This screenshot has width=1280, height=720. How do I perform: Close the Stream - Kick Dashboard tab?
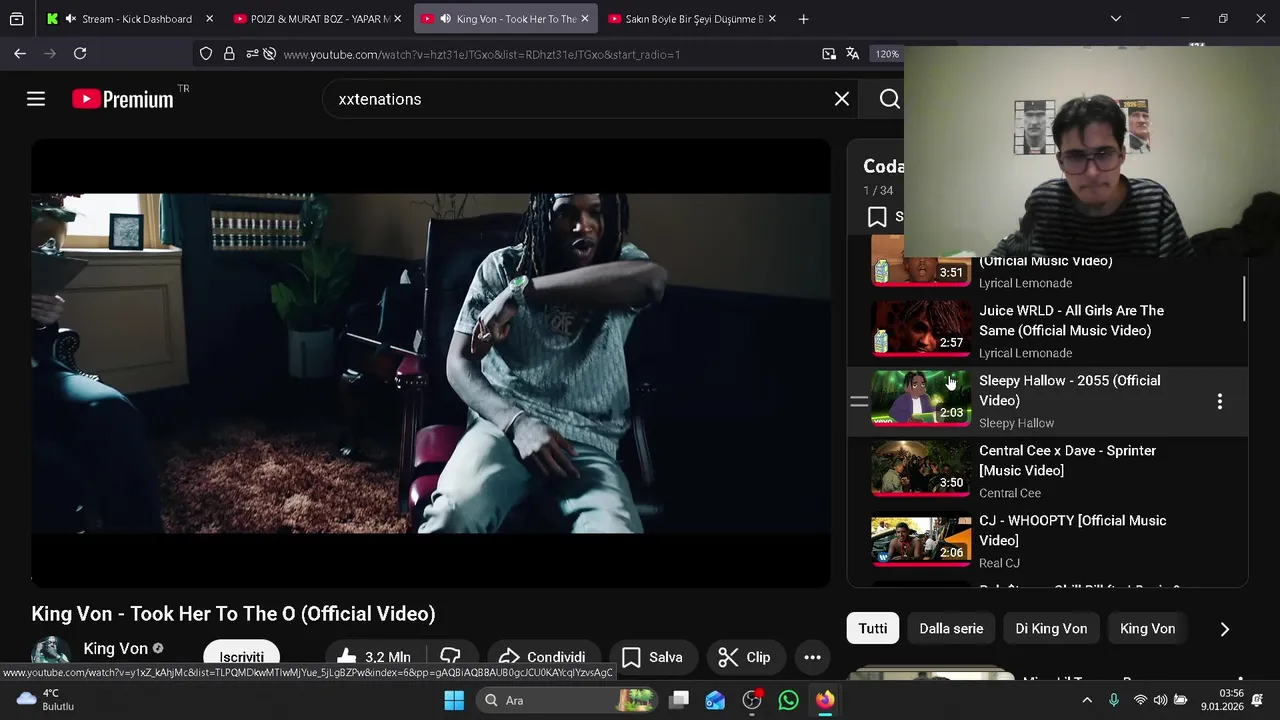coord(209,19)
